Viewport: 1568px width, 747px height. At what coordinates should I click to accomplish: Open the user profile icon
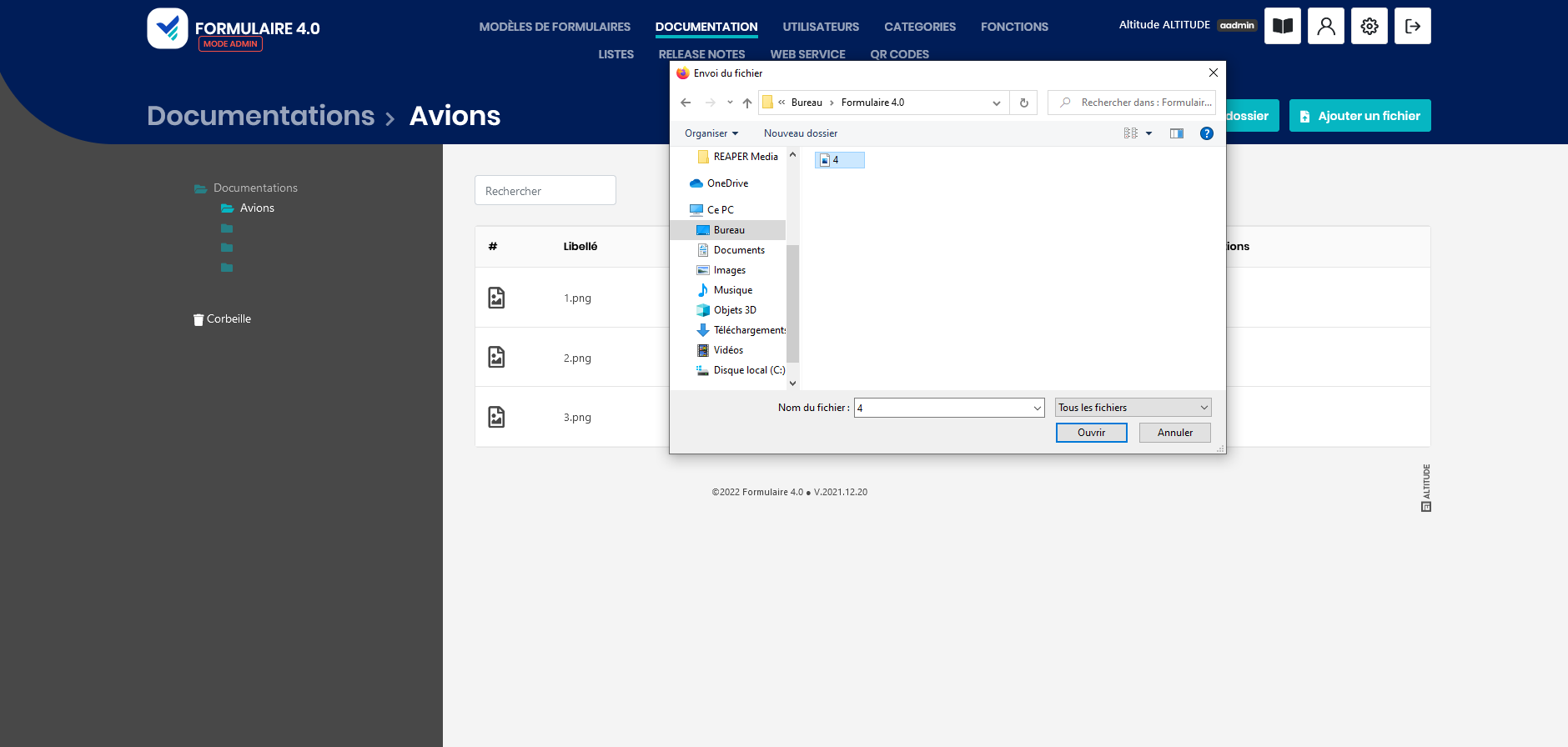click(x=1325, y=26)
